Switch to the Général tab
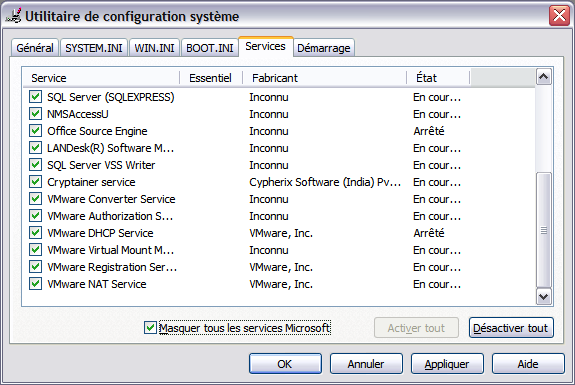 pos(35,48)
